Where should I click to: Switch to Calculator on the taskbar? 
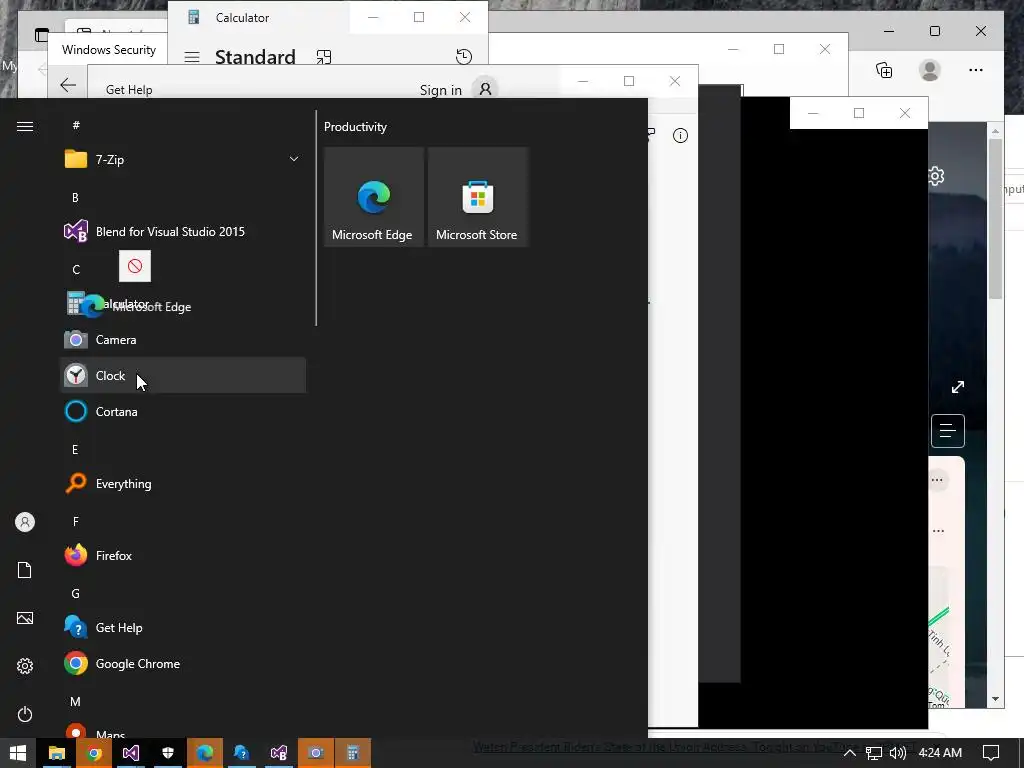[x=353, y=753]
